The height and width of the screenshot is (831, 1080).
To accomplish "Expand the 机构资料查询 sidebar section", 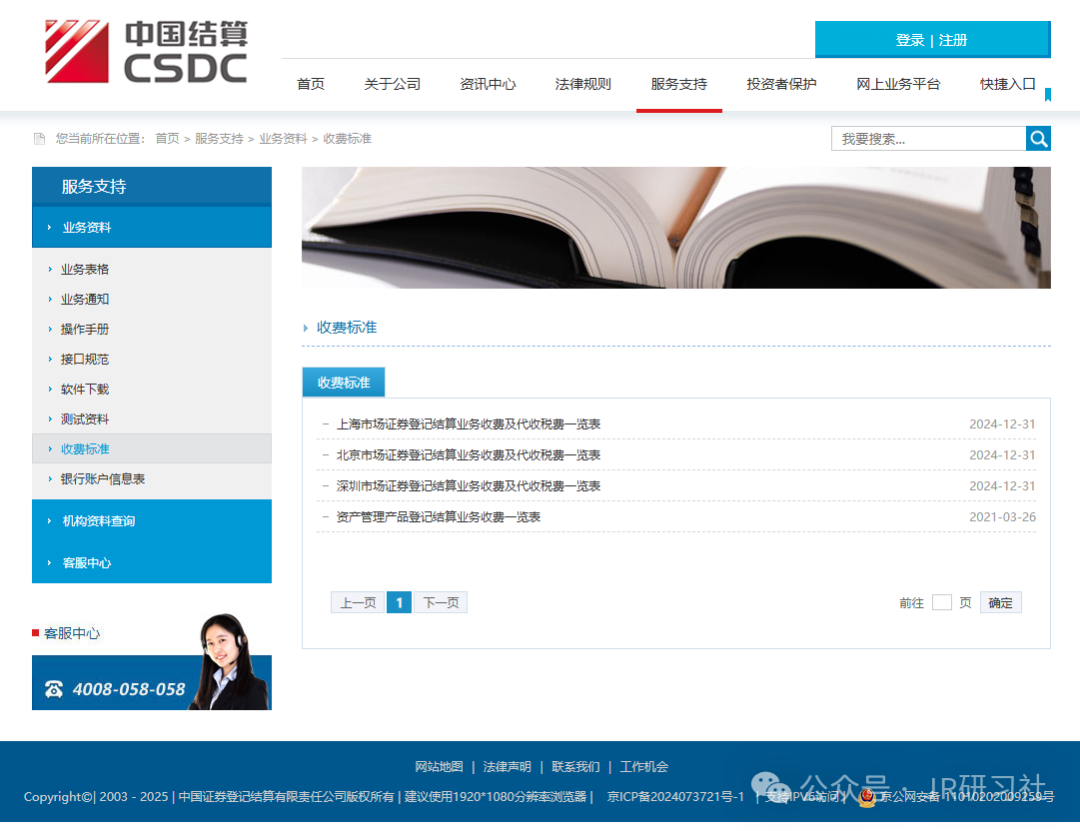I will (152, 521).
